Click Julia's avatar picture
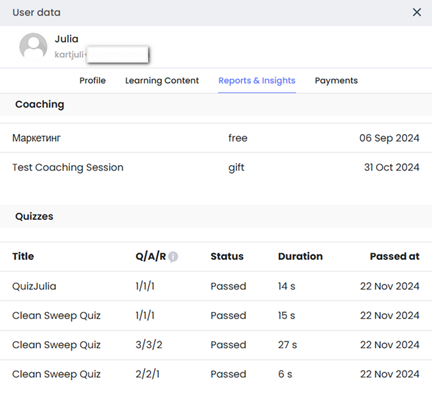Viewport: 432px width, 395px height. point(33,46)
